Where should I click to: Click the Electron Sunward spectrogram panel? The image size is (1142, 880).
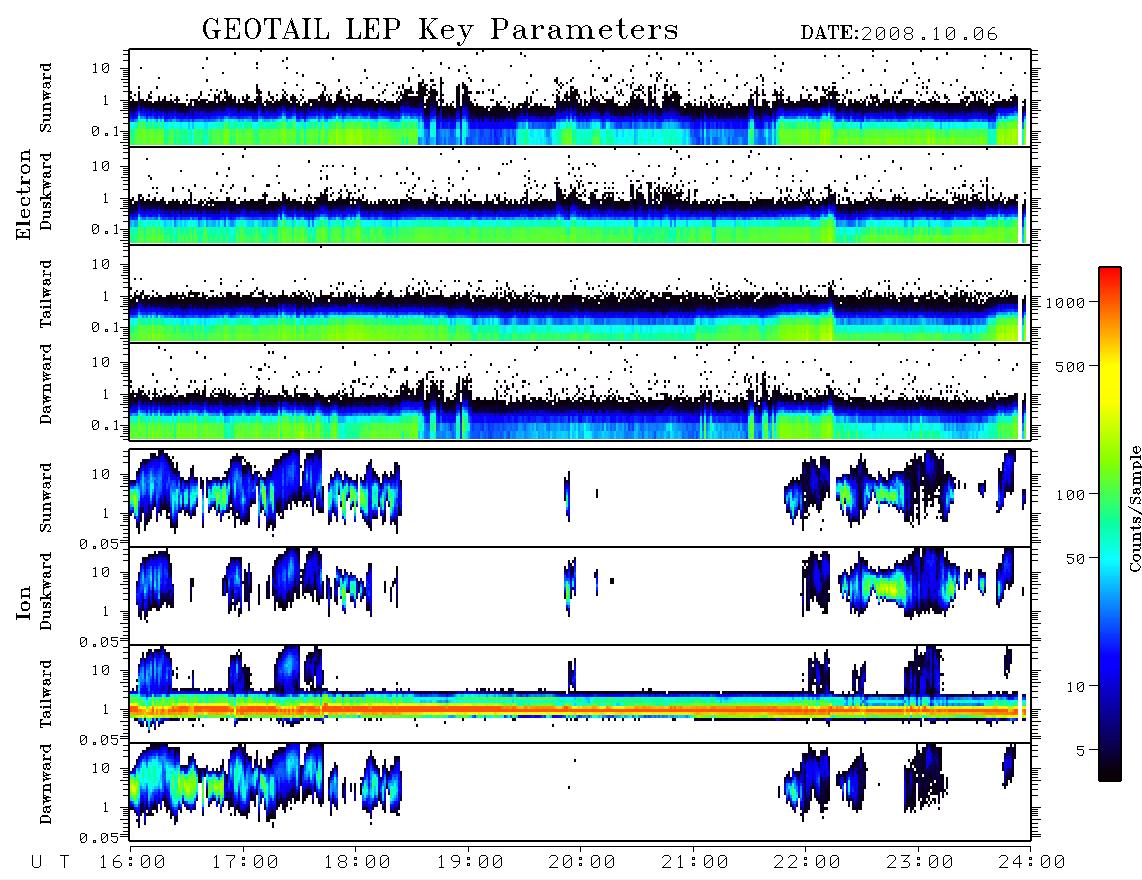click(580, 98)
